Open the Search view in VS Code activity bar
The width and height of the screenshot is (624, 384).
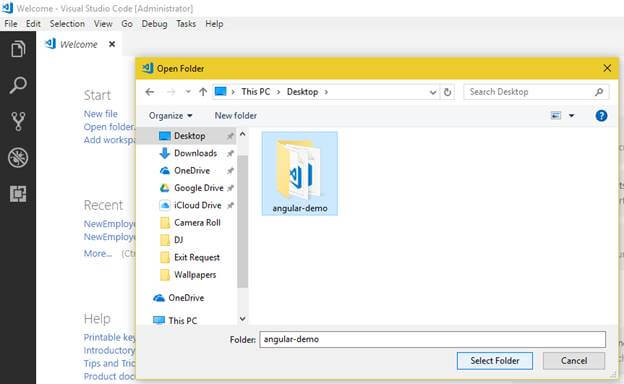(x=18, y=85)
